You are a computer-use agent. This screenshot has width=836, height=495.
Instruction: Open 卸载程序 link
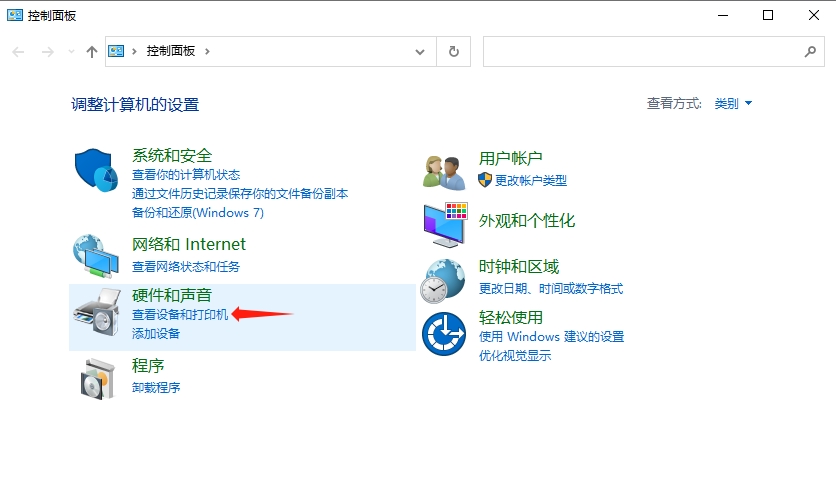(x=156, y=387)
